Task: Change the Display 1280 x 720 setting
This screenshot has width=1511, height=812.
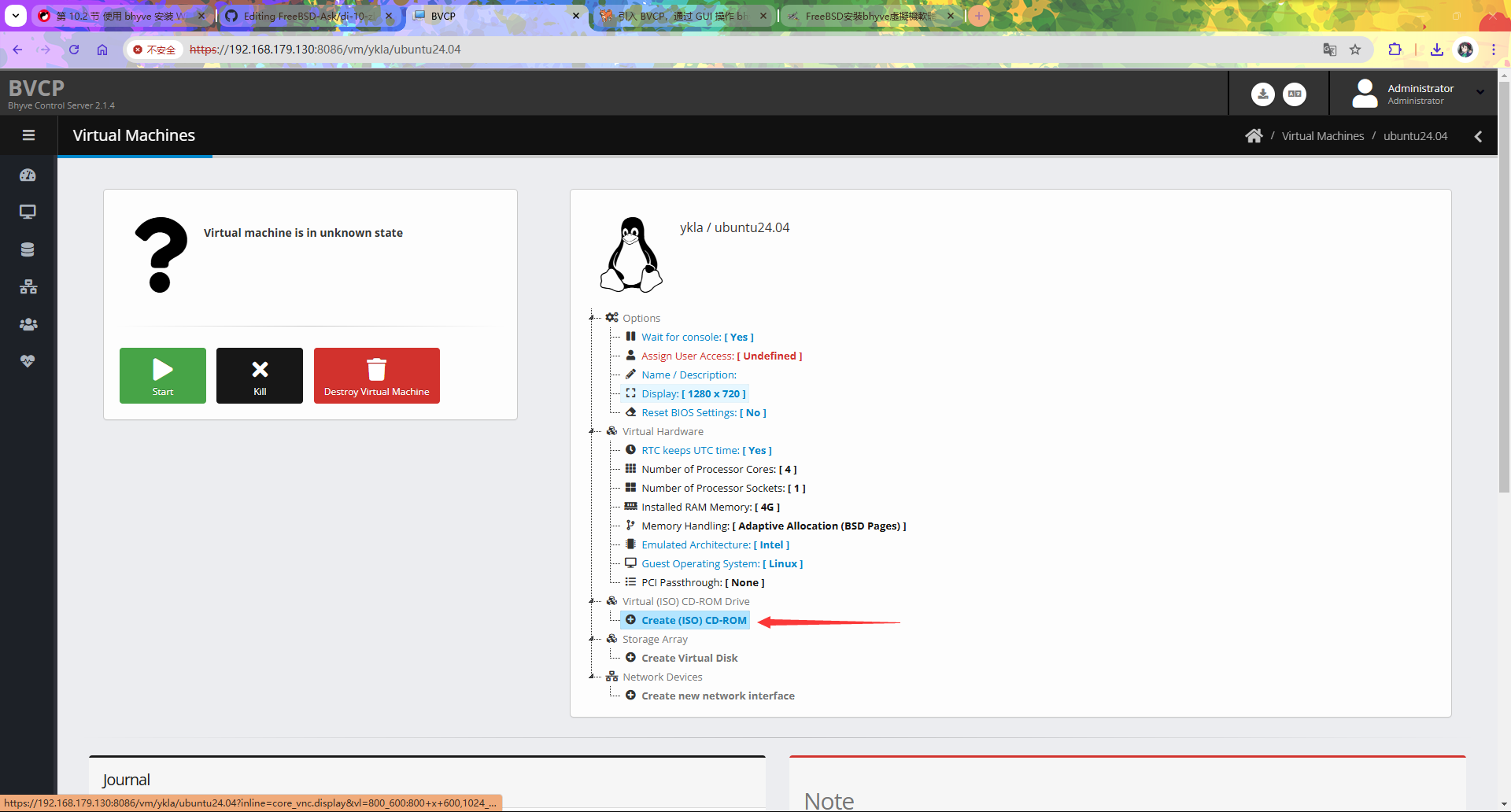Action: 693,393
